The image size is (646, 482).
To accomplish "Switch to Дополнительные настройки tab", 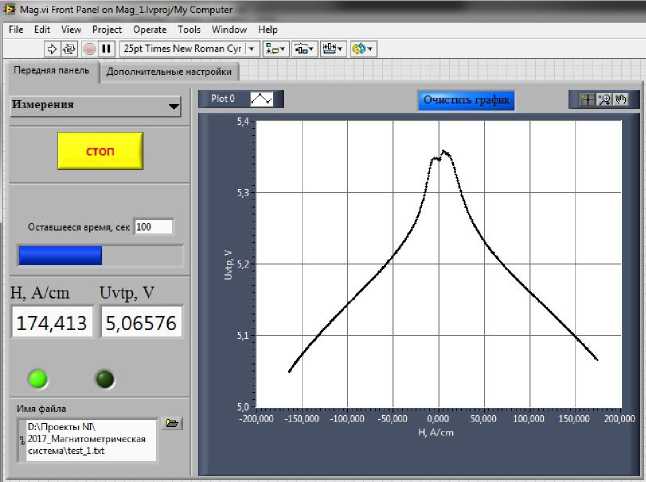I will (x=169, y=72).
